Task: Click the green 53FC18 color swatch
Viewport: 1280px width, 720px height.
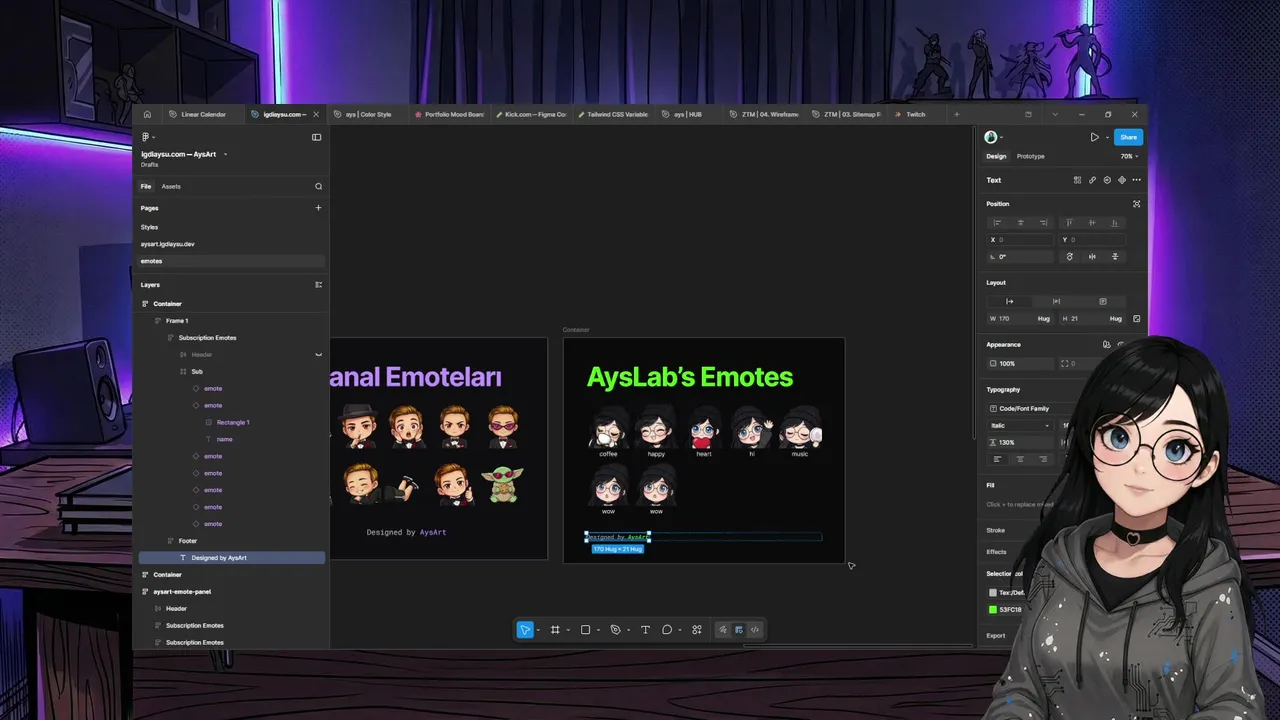Action: point(993,609)
